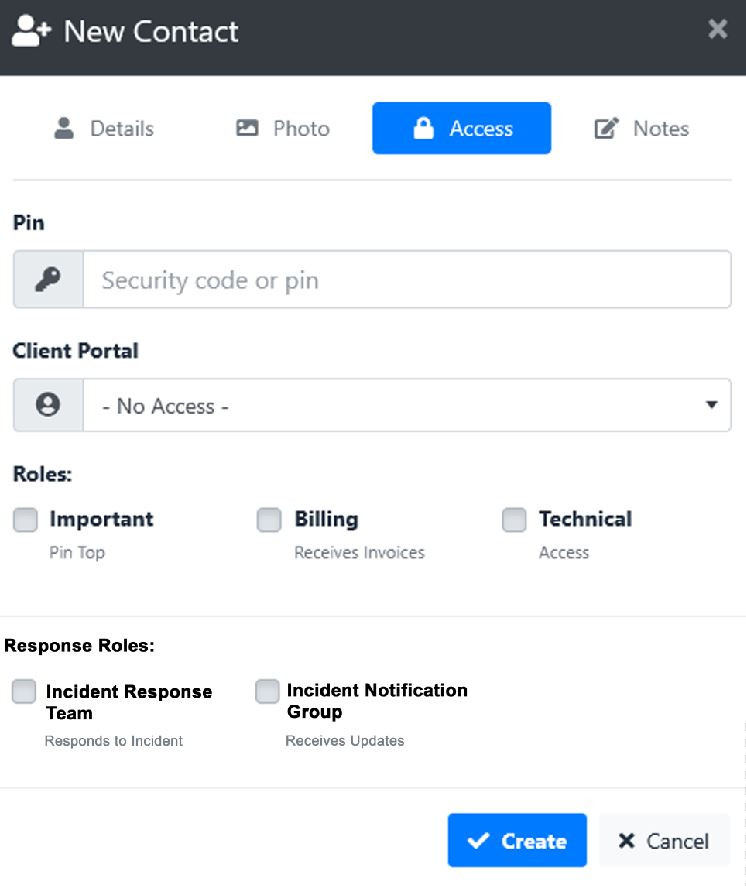The height and width of the screenshot is (886, 746).
Task: Click the image icon on Photo tab
Action: (x=247, y=128)
